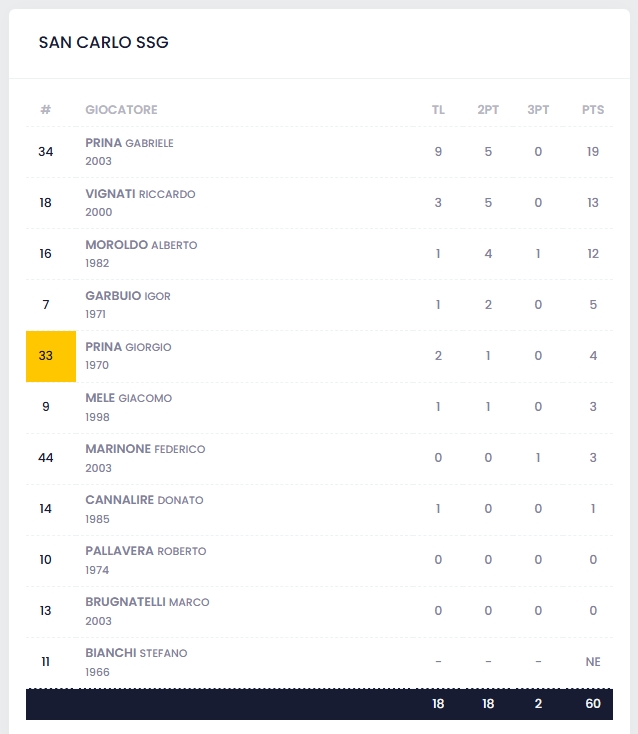Select Mele Giacomo player name
Screen dimensions: 638x734
point(129,398)
